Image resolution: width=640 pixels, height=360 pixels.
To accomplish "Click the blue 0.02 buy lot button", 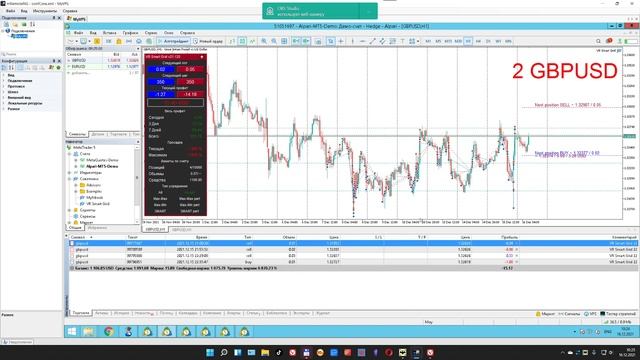I will pyautogui.click(x=160, y=69).
